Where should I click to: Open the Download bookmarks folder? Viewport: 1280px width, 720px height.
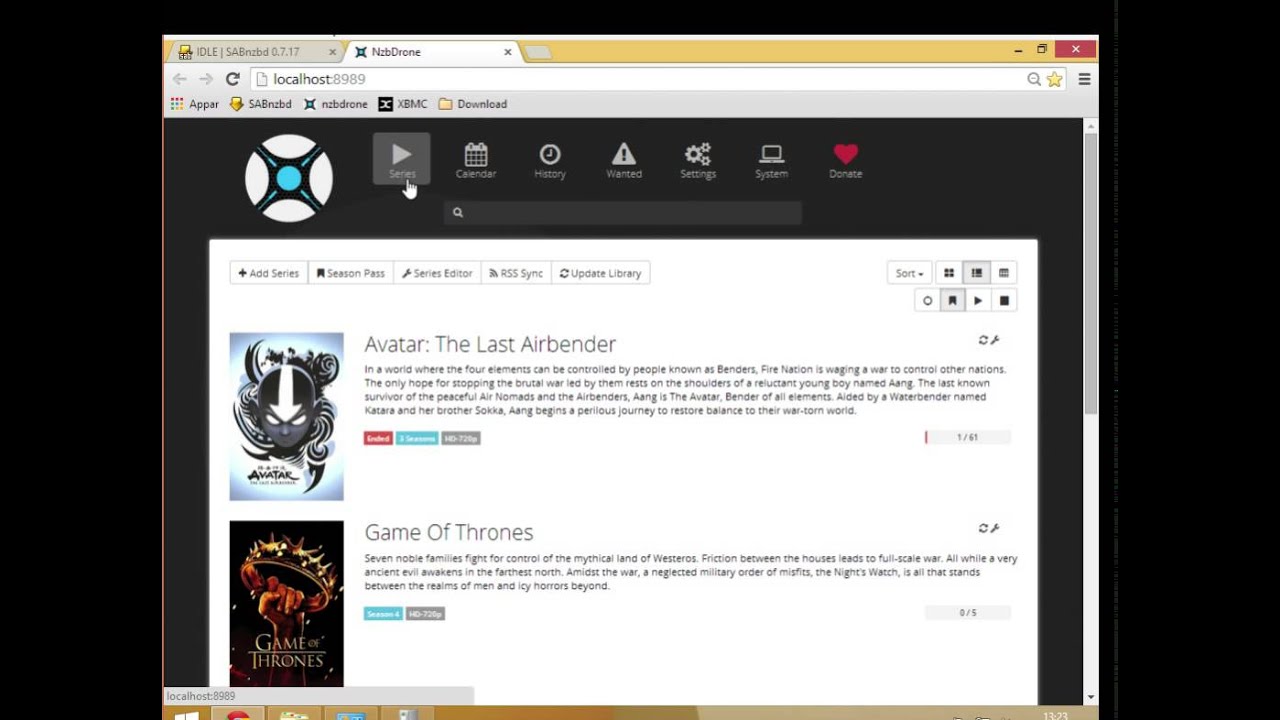coord(473,104)
